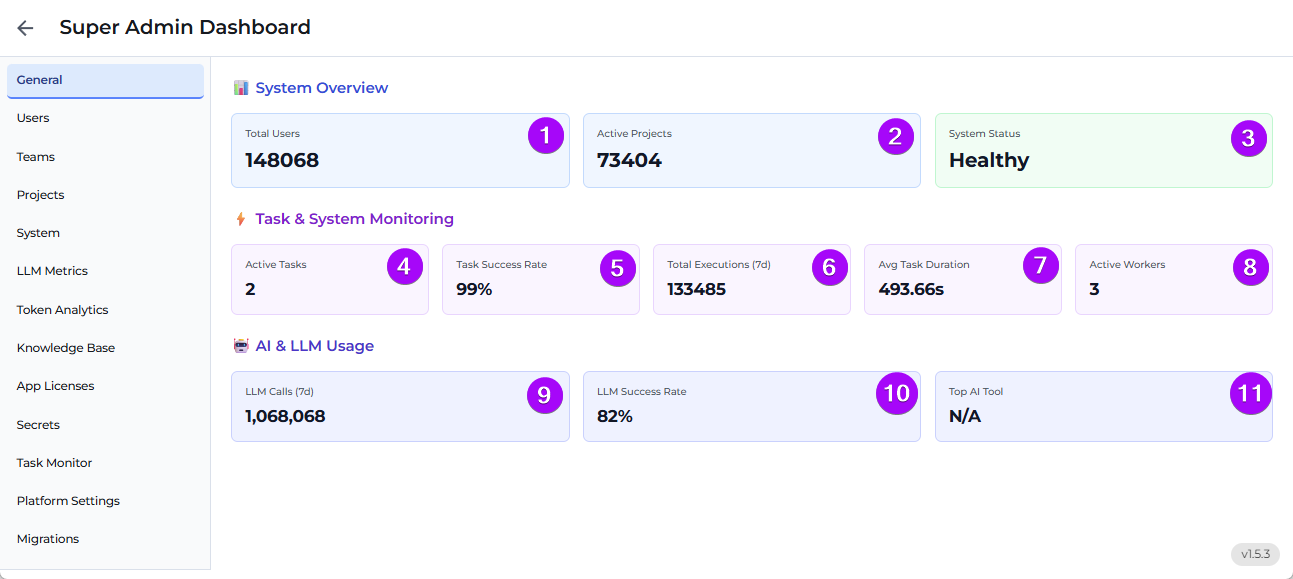Viewport: 1293px width, 579px height.
Task: Click the v1.5.3 version badge
Action: click(1255, 554)
